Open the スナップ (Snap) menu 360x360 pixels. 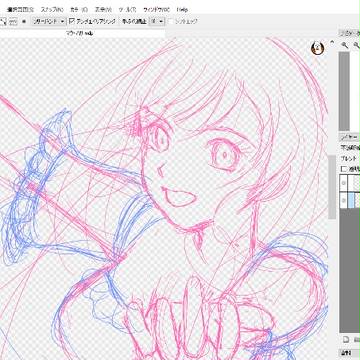(x=52, y=9)
